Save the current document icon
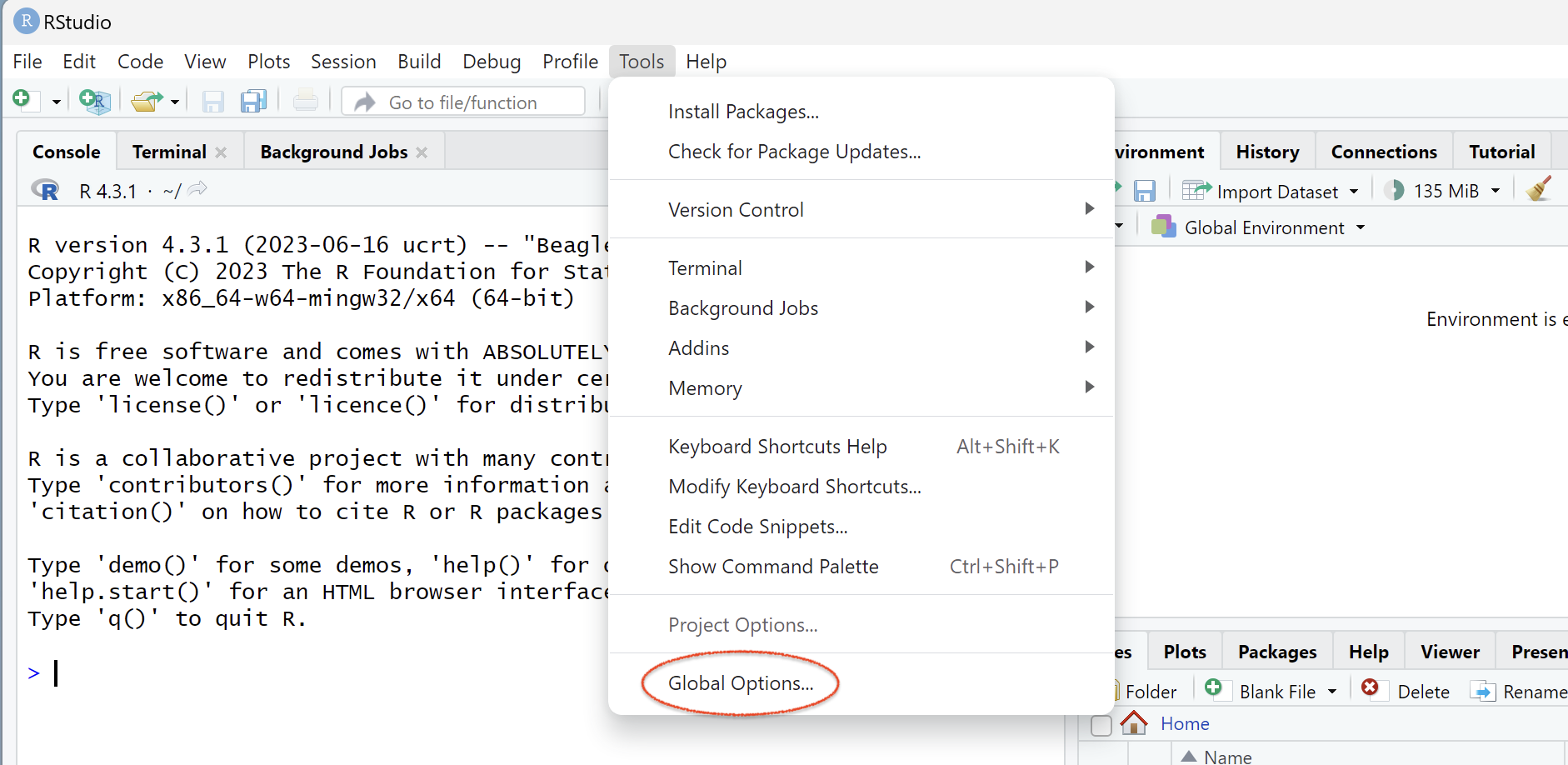The image size is (1568, 765). click(213, 102)
